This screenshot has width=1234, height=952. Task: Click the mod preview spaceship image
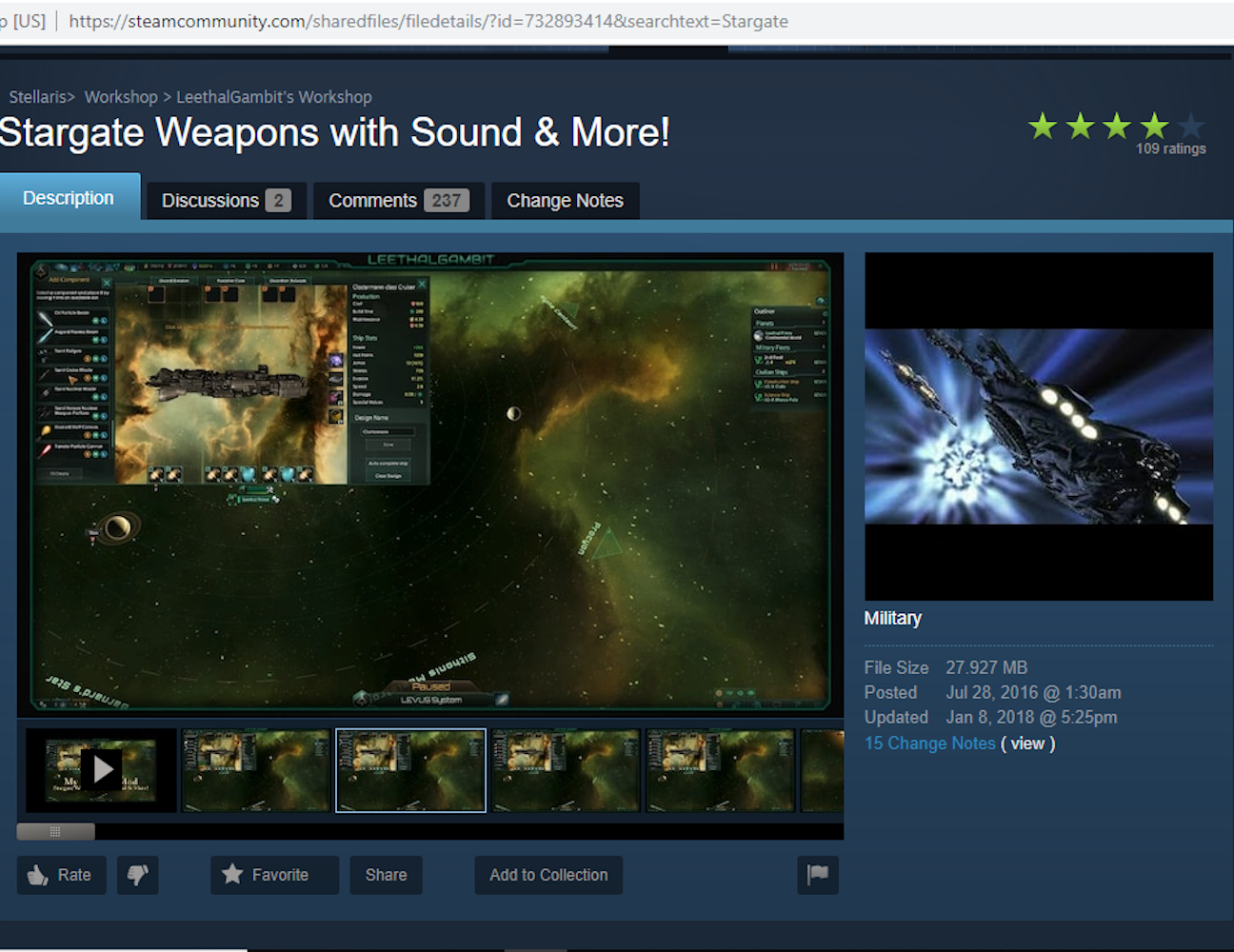1039,426
